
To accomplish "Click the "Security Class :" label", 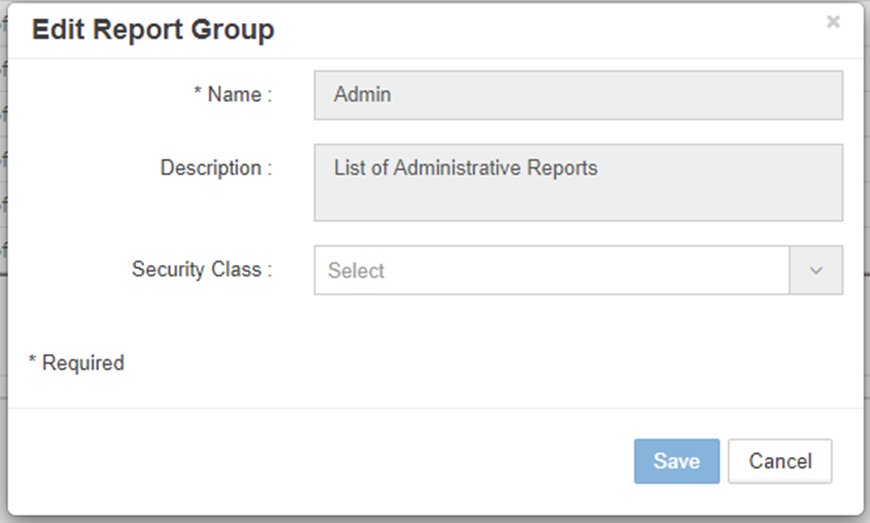I will click(x=202, y=269).
